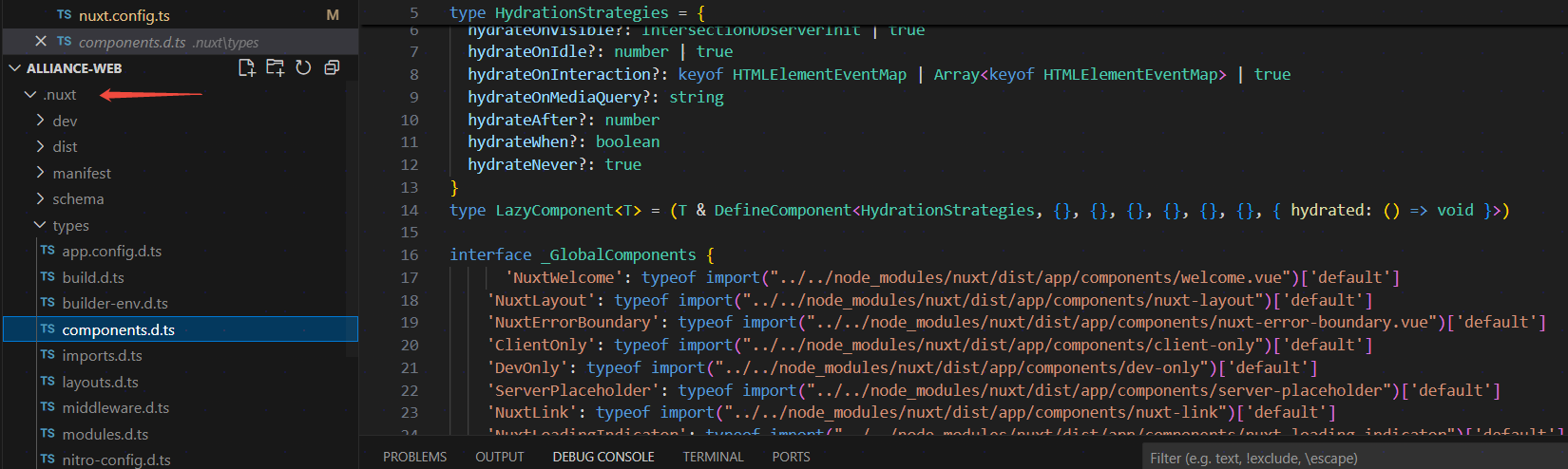Expand the manifest folder
Screen dimensions: 1568x469
pos(82,173)
